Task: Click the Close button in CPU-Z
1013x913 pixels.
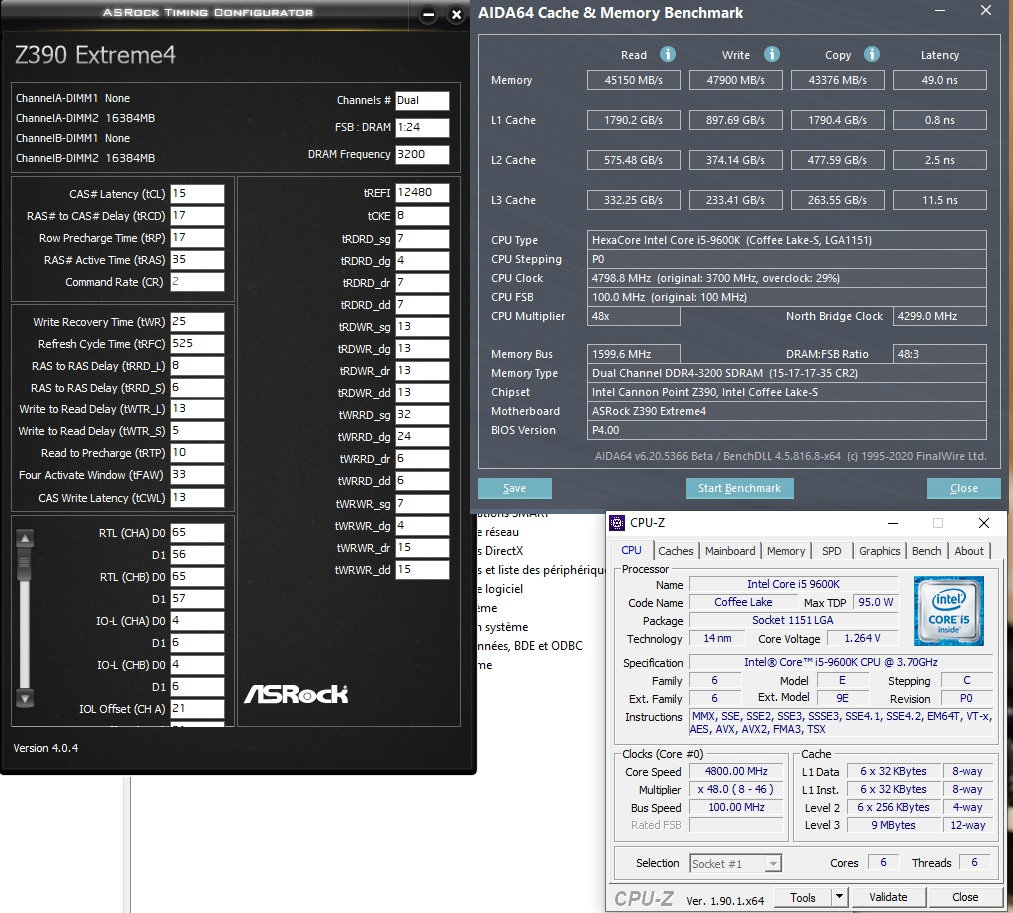Action: [x=965, y=897]
